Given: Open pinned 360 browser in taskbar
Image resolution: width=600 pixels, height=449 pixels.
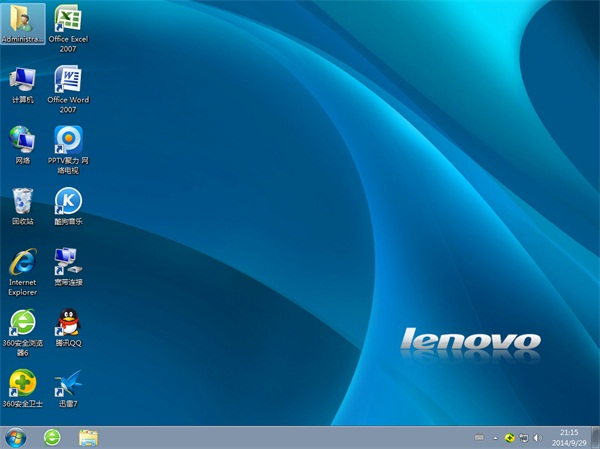Looking at the screenshot, I should [x=52, y=437].
